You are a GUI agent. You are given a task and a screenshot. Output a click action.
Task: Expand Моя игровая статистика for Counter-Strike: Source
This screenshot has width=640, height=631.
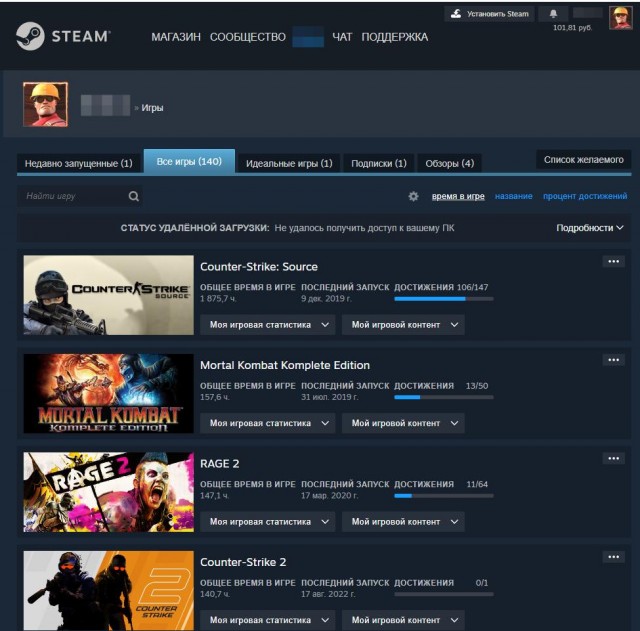(x=268, y=325)
